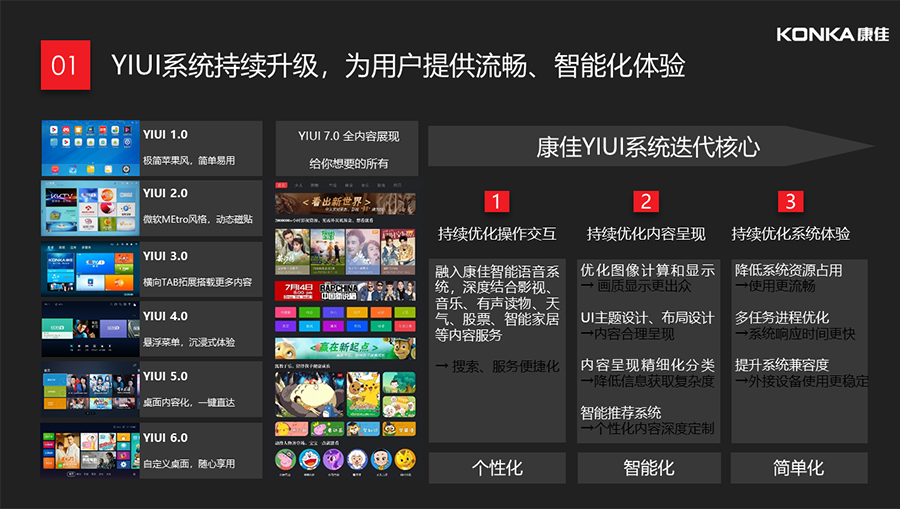Image resolution: width=900 pixels, height=509 pixels.
Task: Open the YIUI 3.0 screenshot thumbnail
Action: tap(91, 269)
